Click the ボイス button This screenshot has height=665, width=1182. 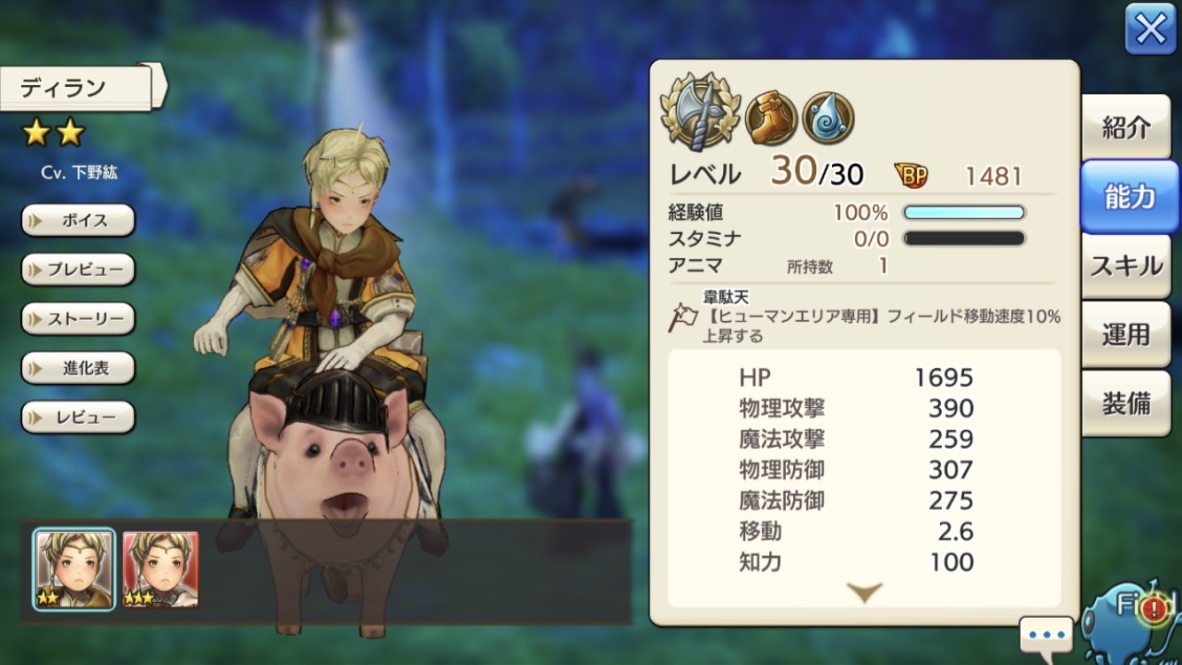click(78, 220)
